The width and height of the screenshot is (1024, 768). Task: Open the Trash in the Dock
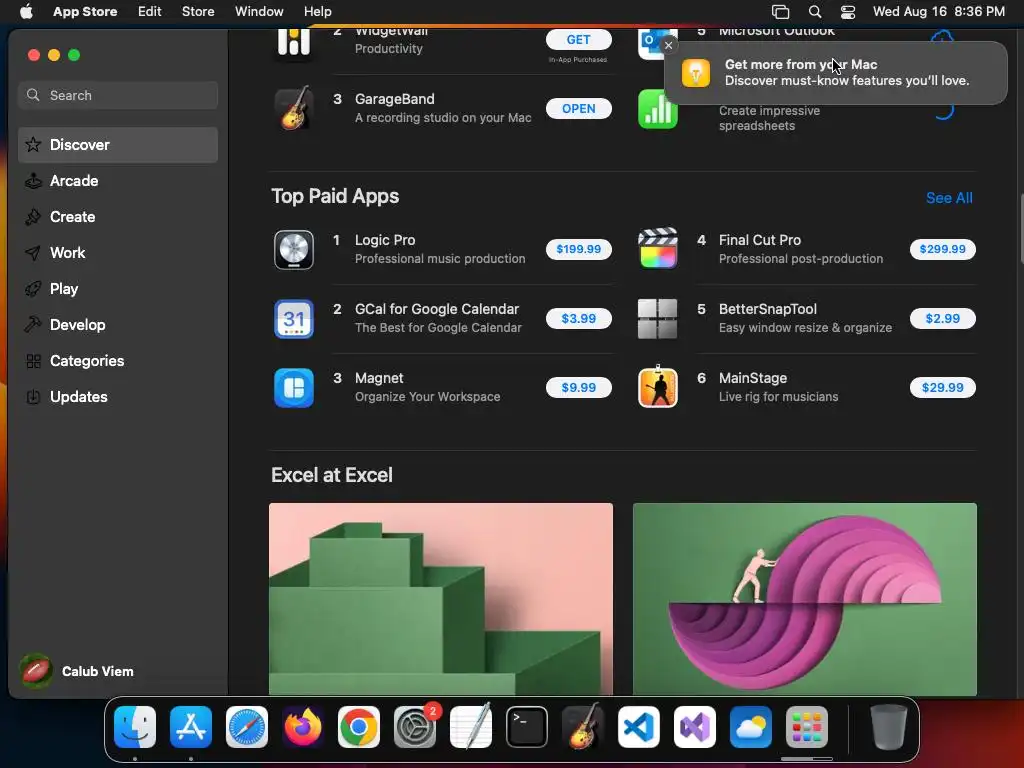(889, 727)
